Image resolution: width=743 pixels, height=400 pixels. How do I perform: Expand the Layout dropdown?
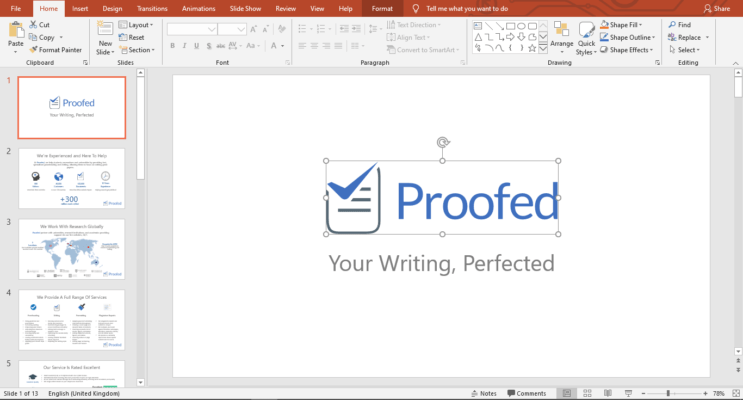point(136,25)
